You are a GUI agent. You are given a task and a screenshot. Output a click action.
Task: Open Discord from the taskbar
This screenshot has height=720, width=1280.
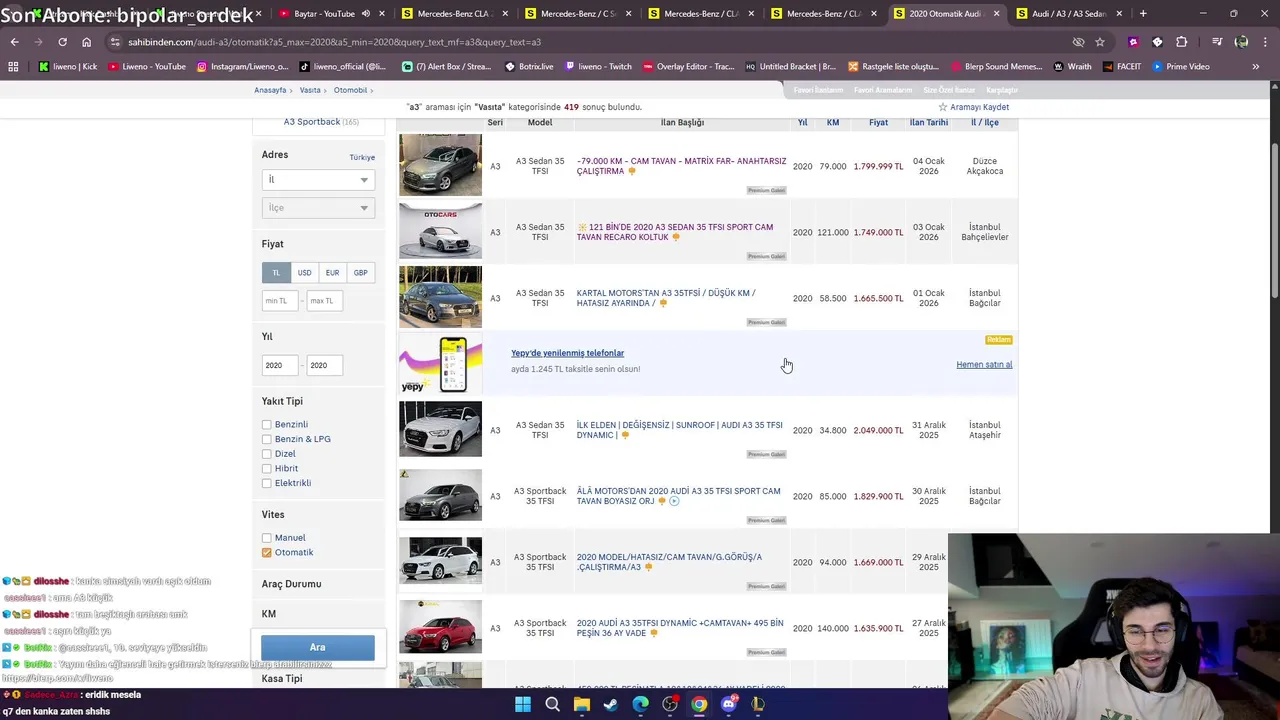[729, 704]
